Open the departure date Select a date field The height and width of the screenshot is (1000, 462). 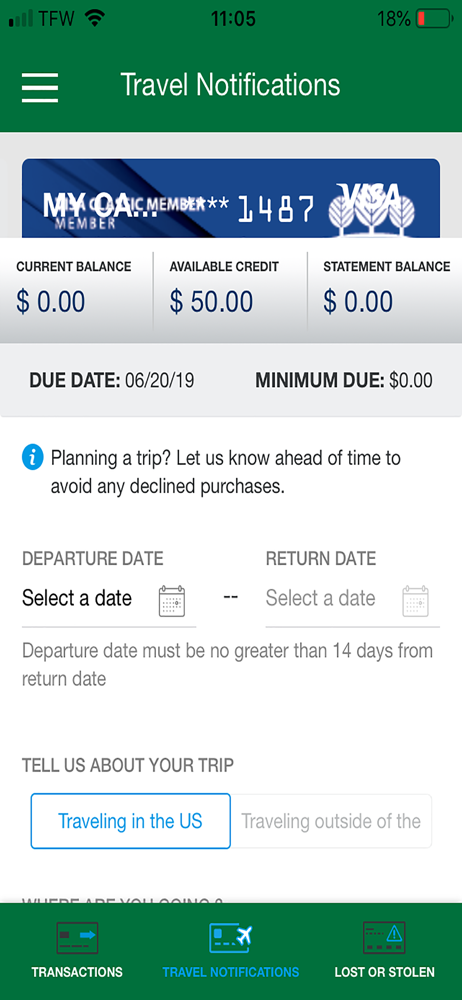(x=109, y=599)
